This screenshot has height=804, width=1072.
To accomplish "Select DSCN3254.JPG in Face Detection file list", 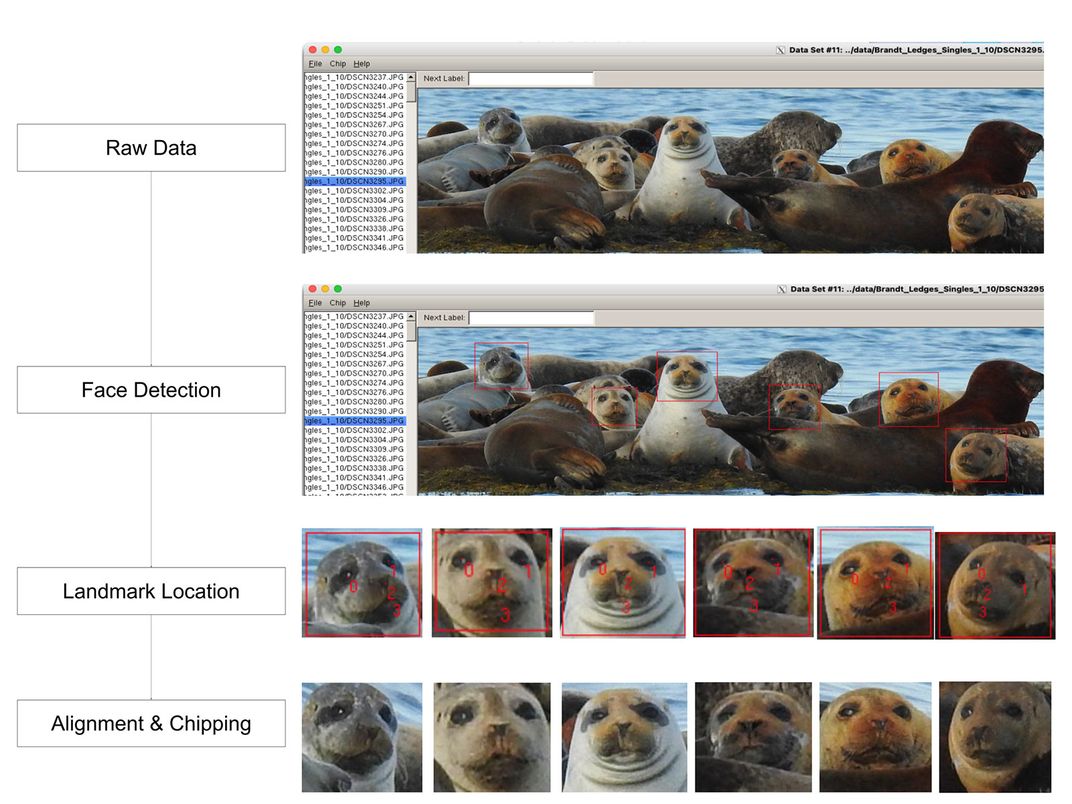I will click(x=355, y=355).
